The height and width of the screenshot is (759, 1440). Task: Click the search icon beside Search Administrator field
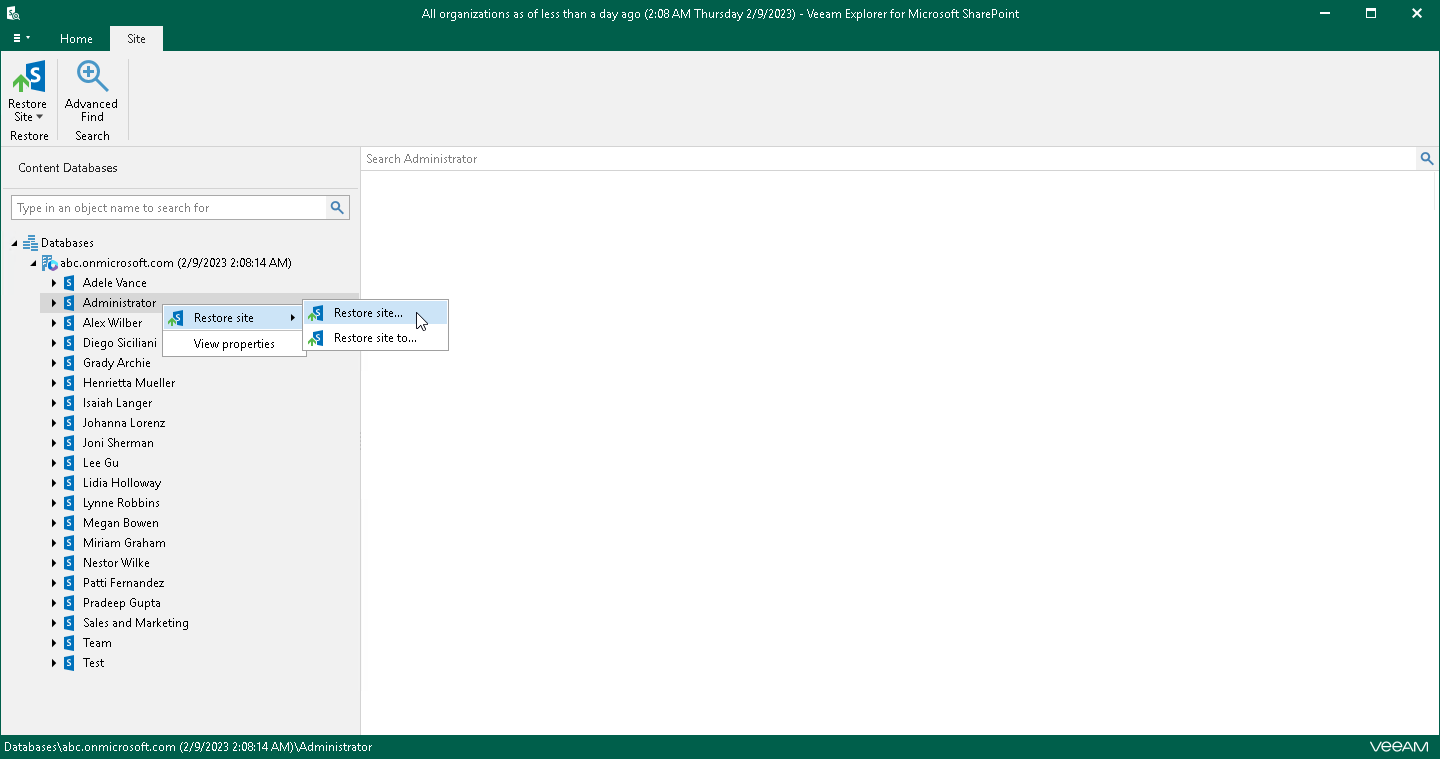click(1427, 158)
